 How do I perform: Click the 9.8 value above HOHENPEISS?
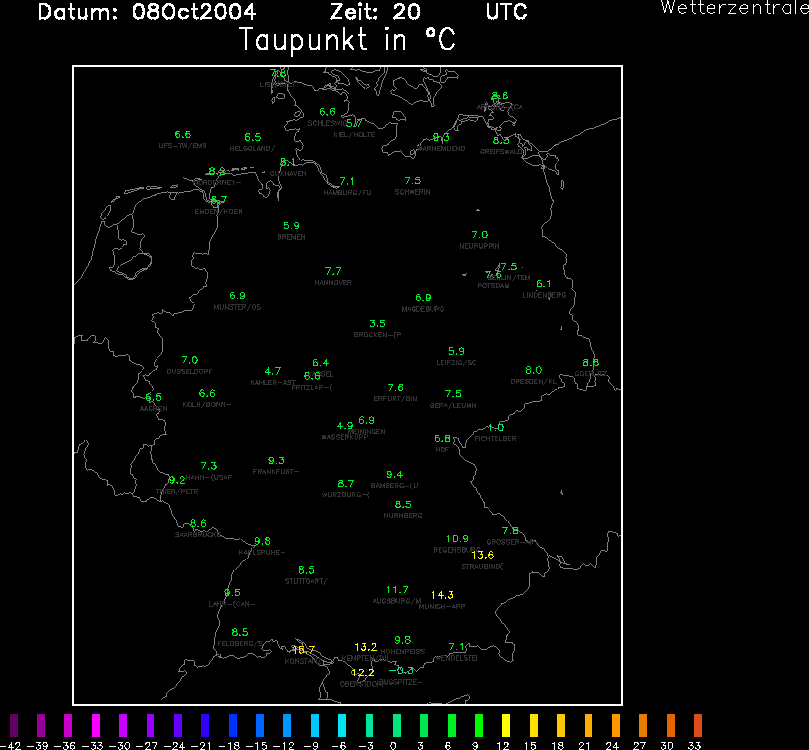[x=403, y=640]
